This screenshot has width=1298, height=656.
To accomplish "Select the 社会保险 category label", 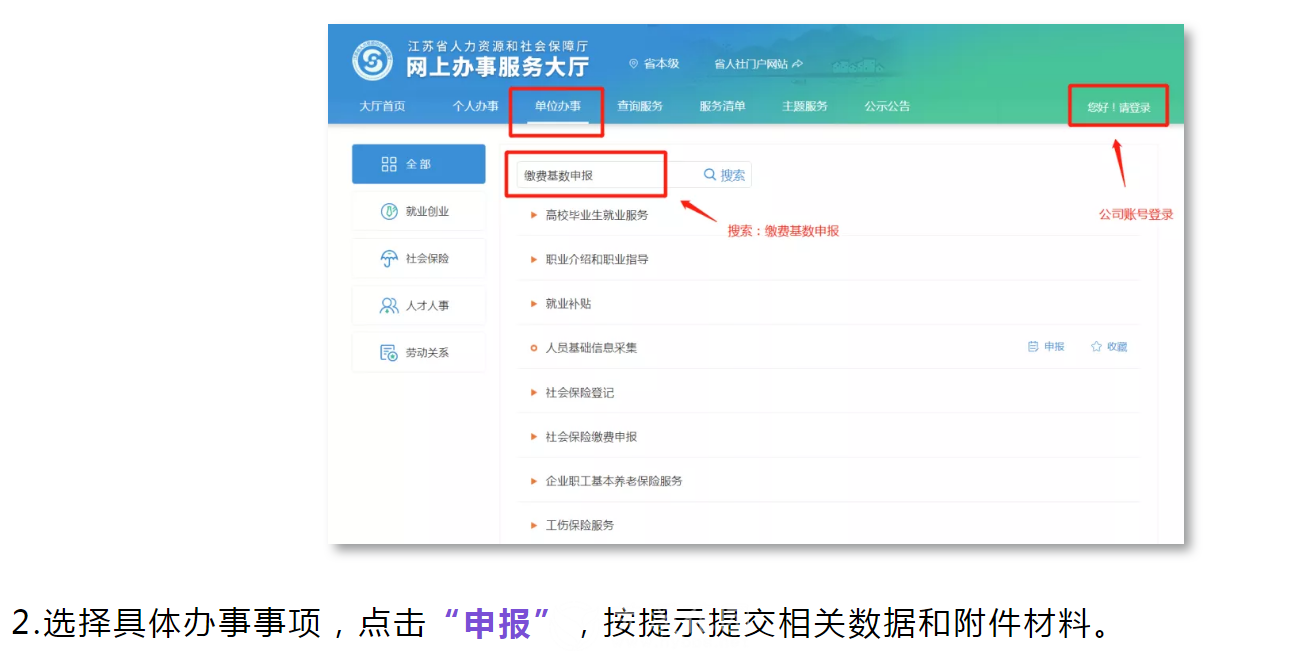I will (427, 258).
